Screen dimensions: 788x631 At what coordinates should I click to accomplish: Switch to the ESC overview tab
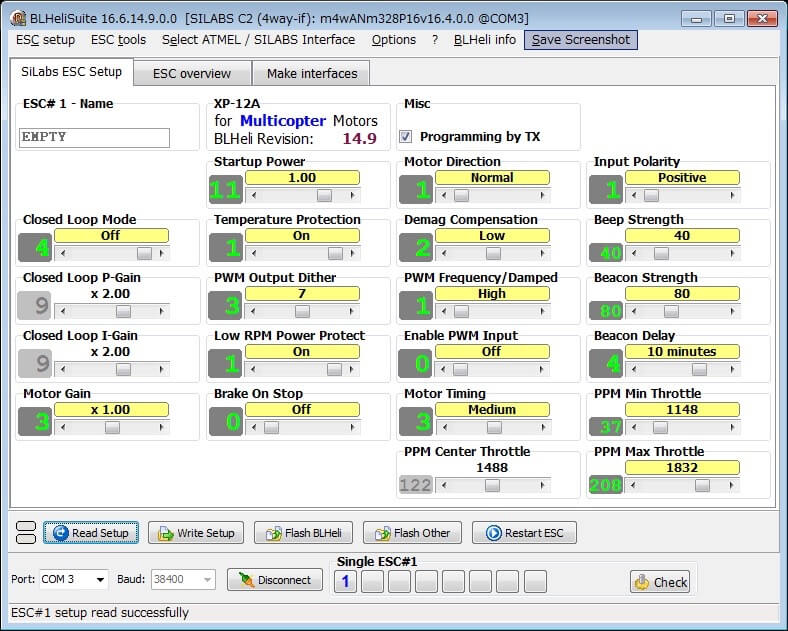pos(192,73)
